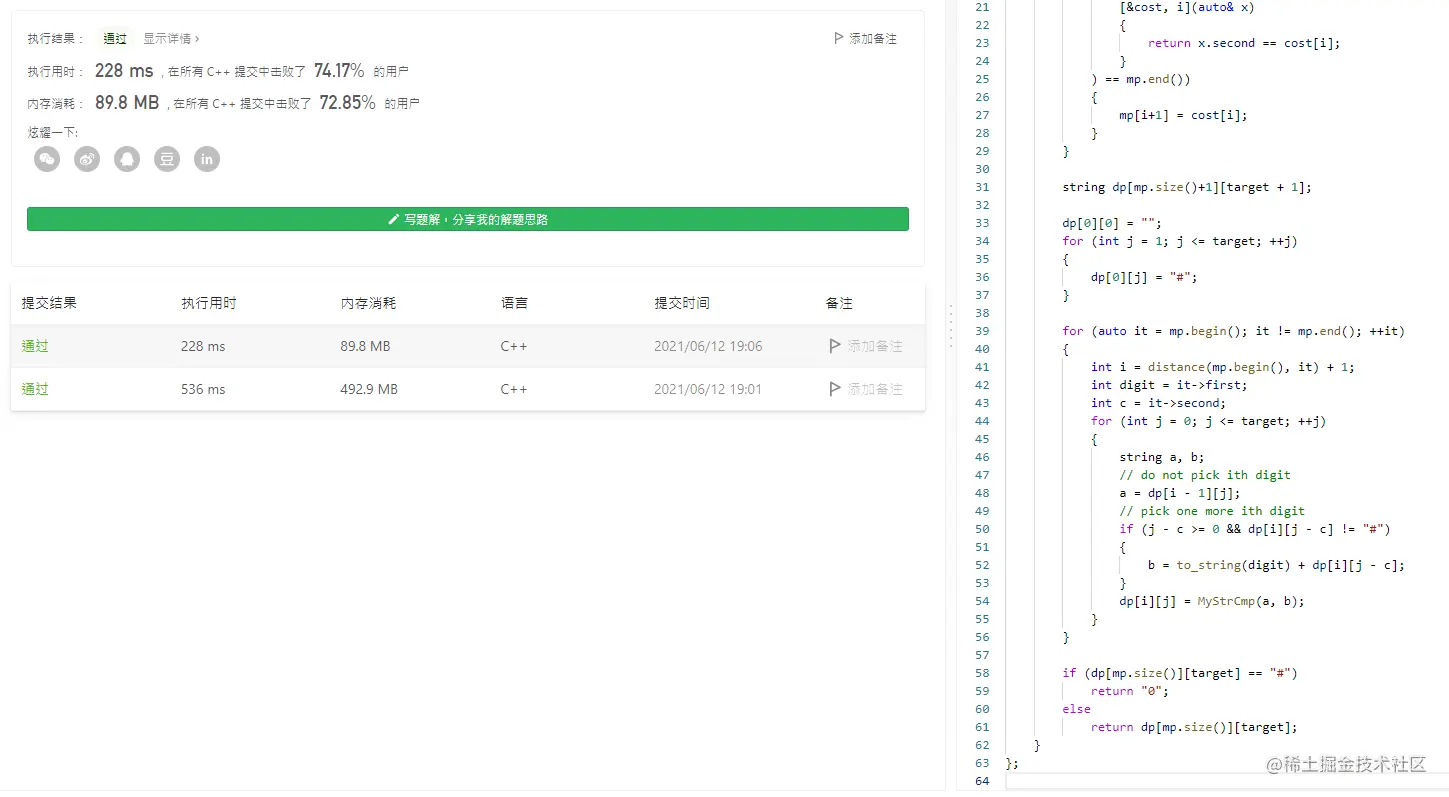Click 语言 column header
The width and height of the screenshot is (1449, 797).
[x=514, y=303]
